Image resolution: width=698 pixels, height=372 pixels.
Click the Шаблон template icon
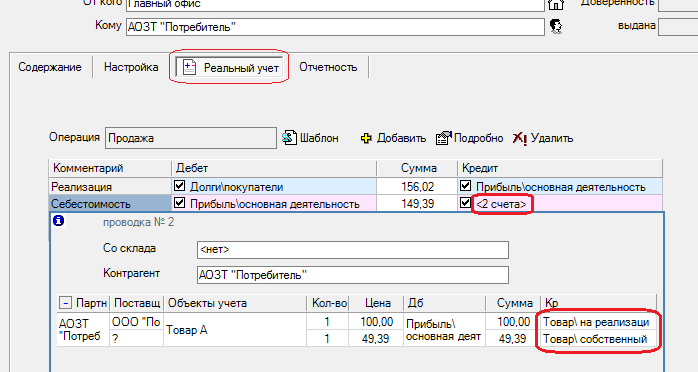289,138
